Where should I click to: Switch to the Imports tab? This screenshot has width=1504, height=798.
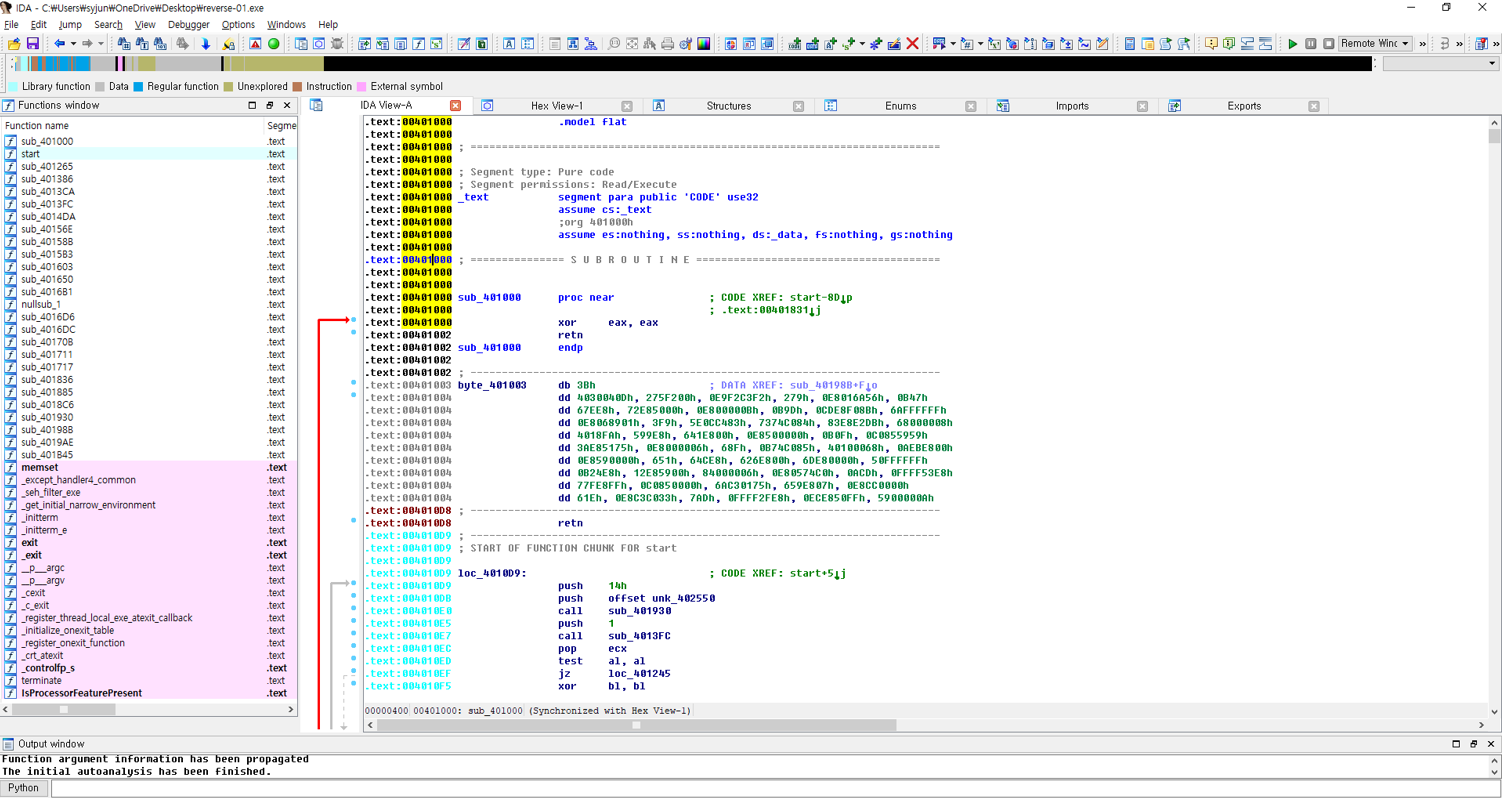coord(1072,106)
